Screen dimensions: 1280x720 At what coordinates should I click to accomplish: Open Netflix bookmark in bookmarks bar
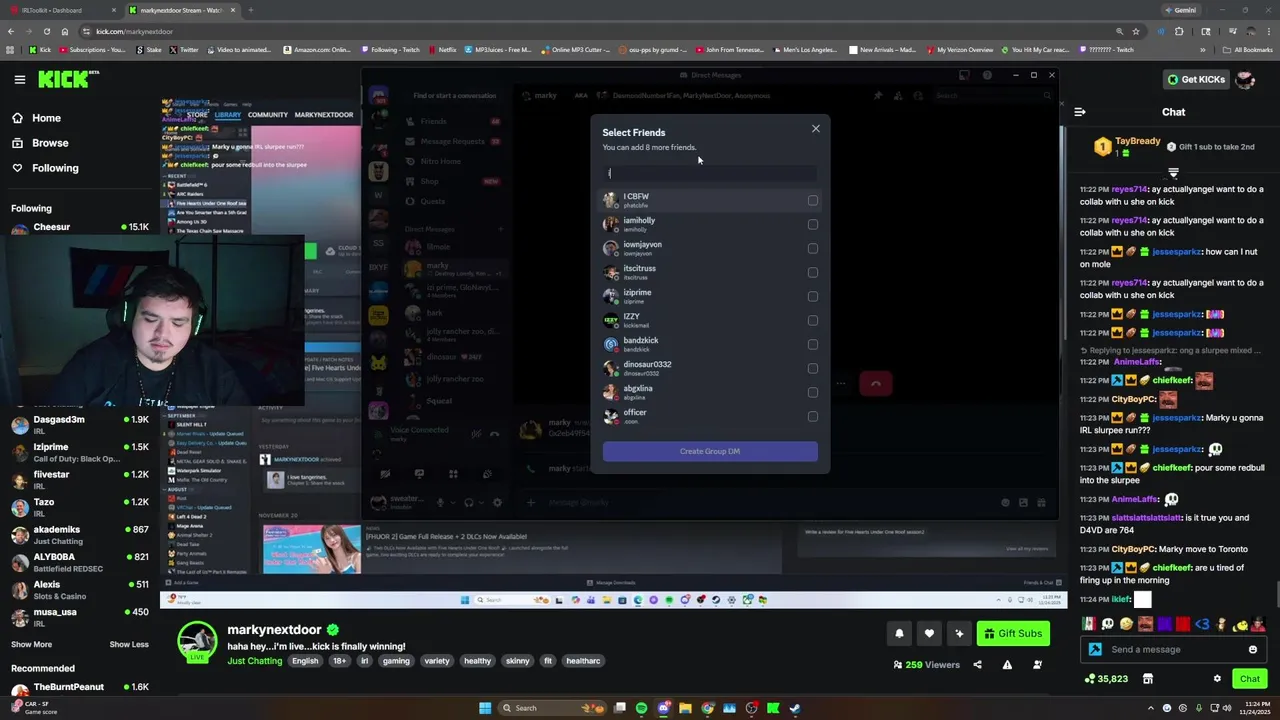point(442,49)
